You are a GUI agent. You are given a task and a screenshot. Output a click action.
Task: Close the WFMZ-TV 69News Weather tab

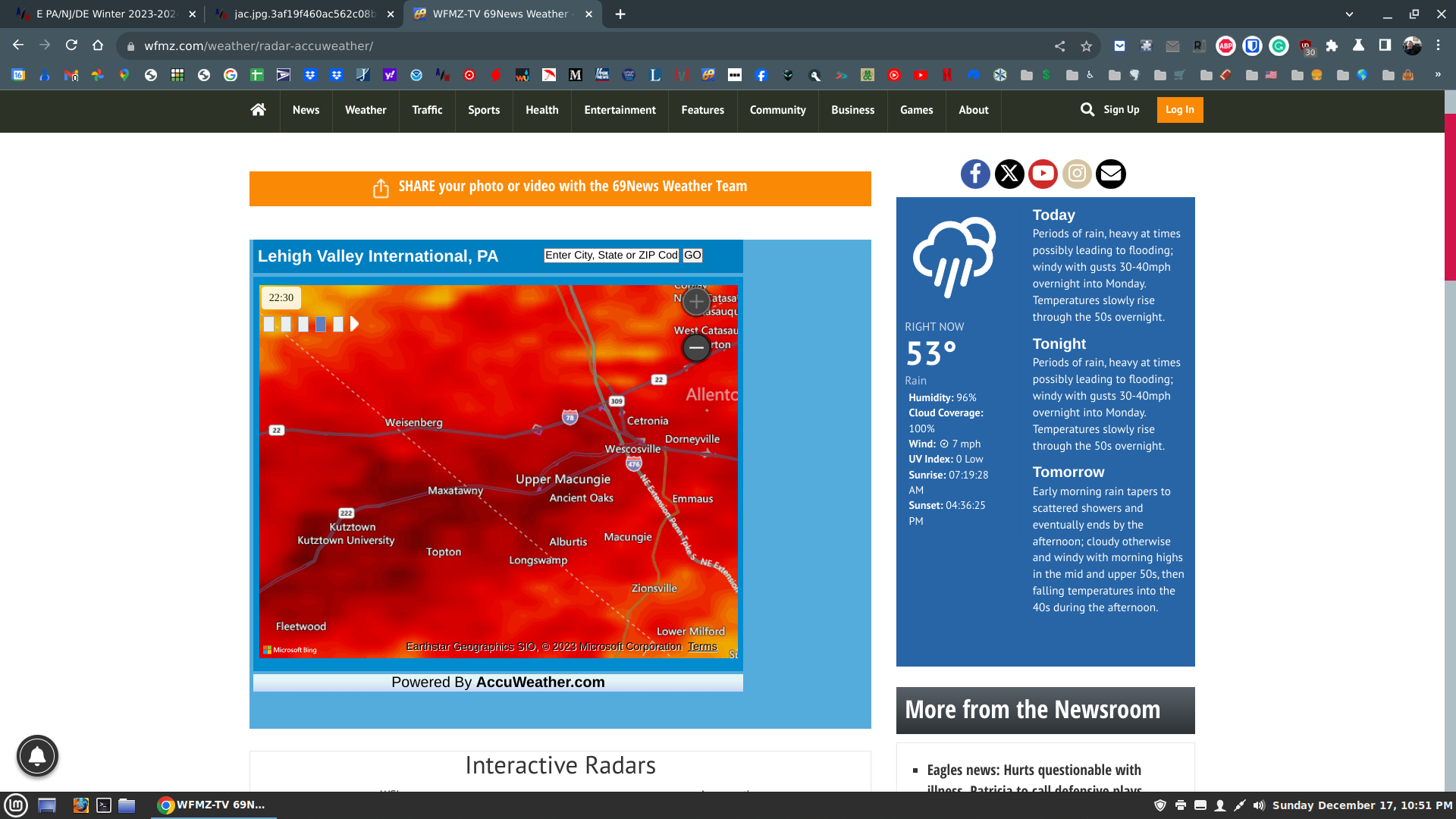588,14
